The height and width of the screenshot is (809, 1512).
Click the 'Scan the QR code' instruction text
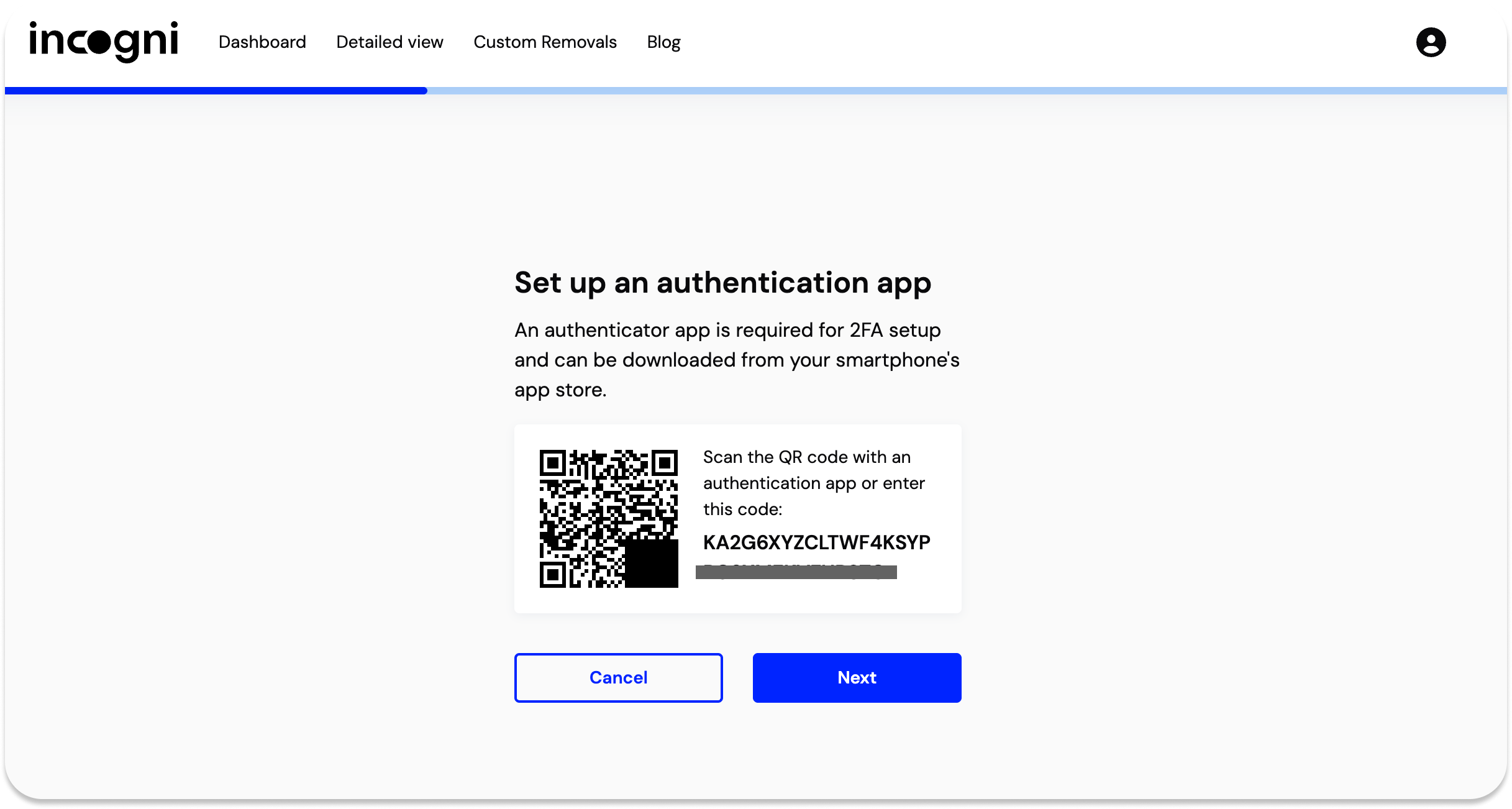[813, 483]
